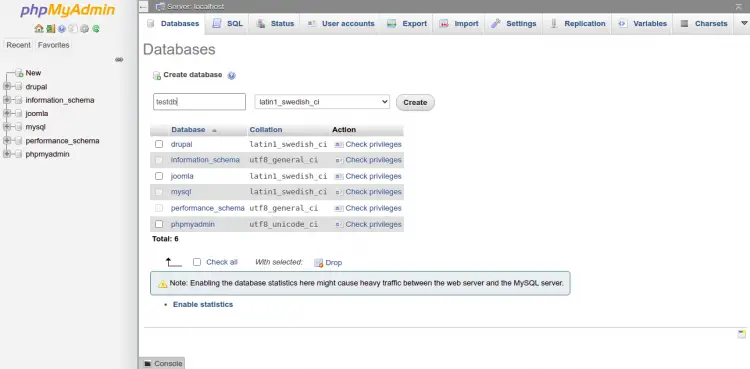The width and height of the screenshot is (750, 369).
Task: Click the Console terminal icon
Action: [148, 364]
